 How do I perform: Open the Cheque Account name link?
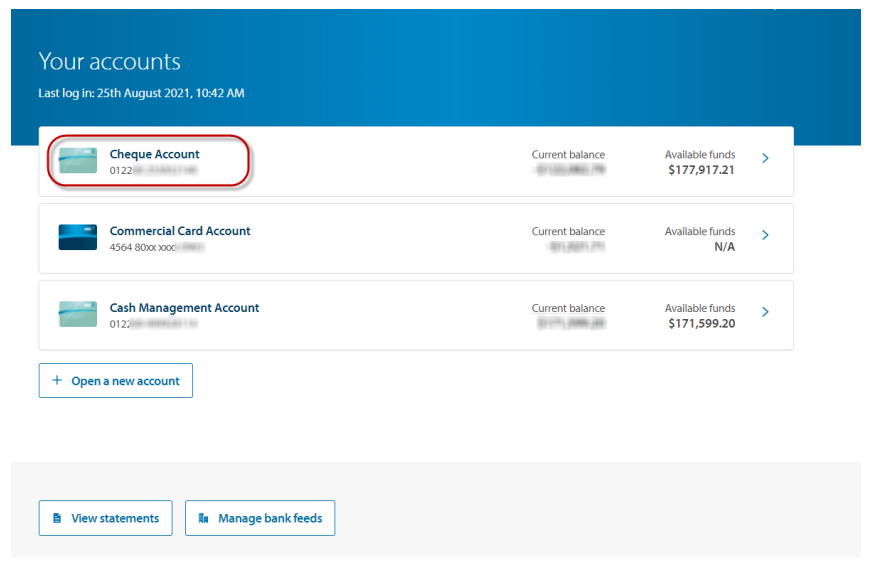[x=154, y=154]
